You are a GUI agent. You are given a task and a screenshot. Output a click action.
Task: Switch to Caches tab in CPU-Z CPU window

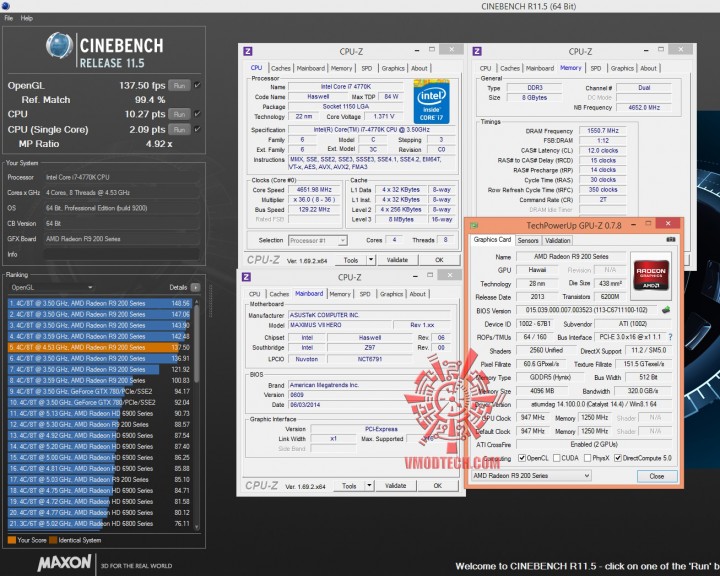(x=281, y=68)
